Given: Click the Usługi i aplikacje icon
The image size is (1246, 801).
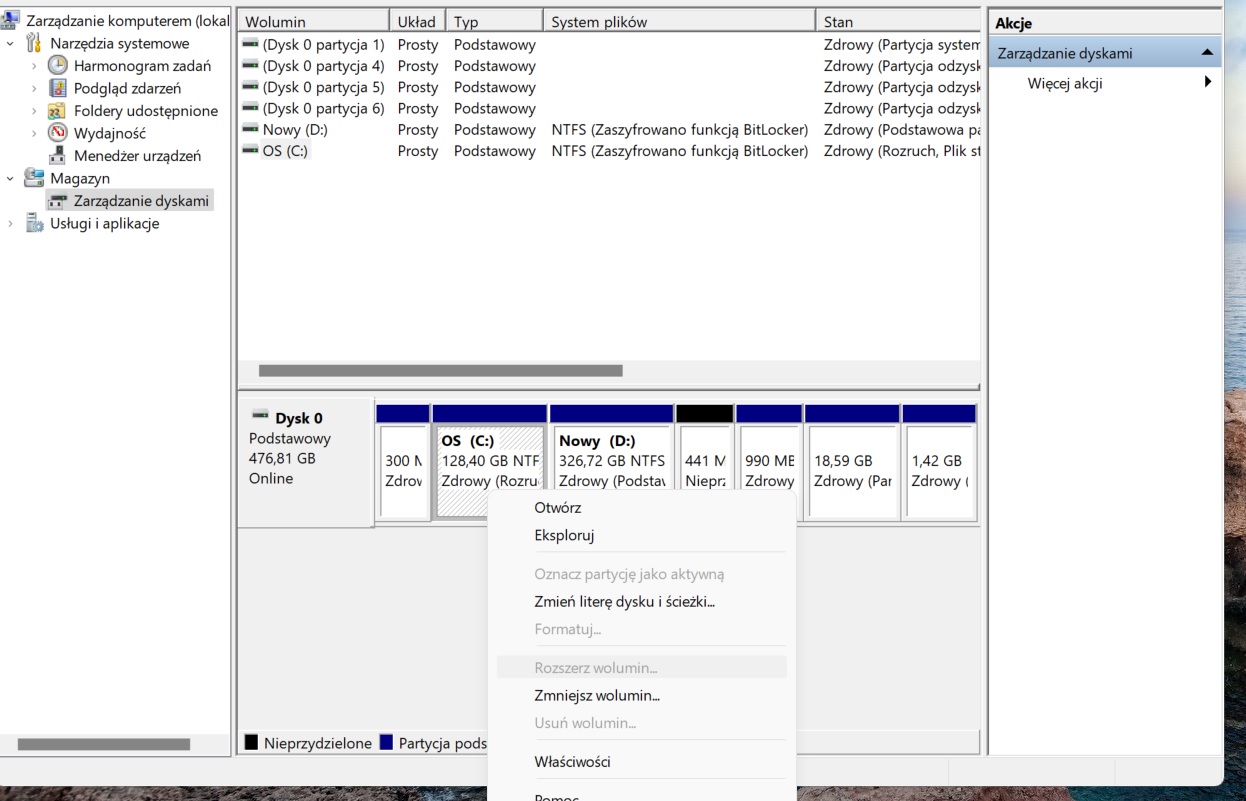Looking at the screenshot, I should tap(36, 223).
